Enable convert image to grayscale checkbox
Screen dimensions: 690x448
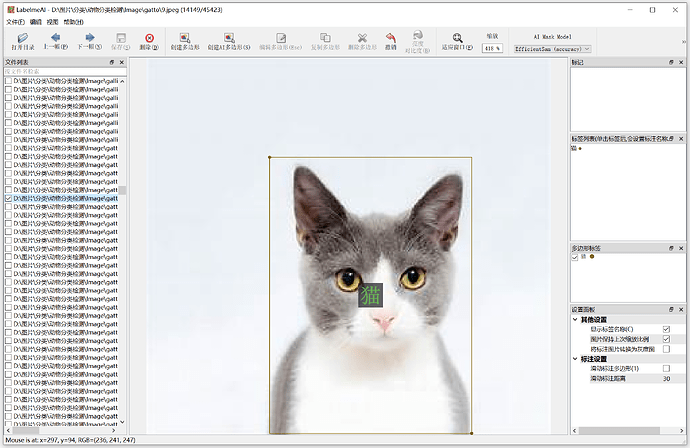[x=666, y=349]
